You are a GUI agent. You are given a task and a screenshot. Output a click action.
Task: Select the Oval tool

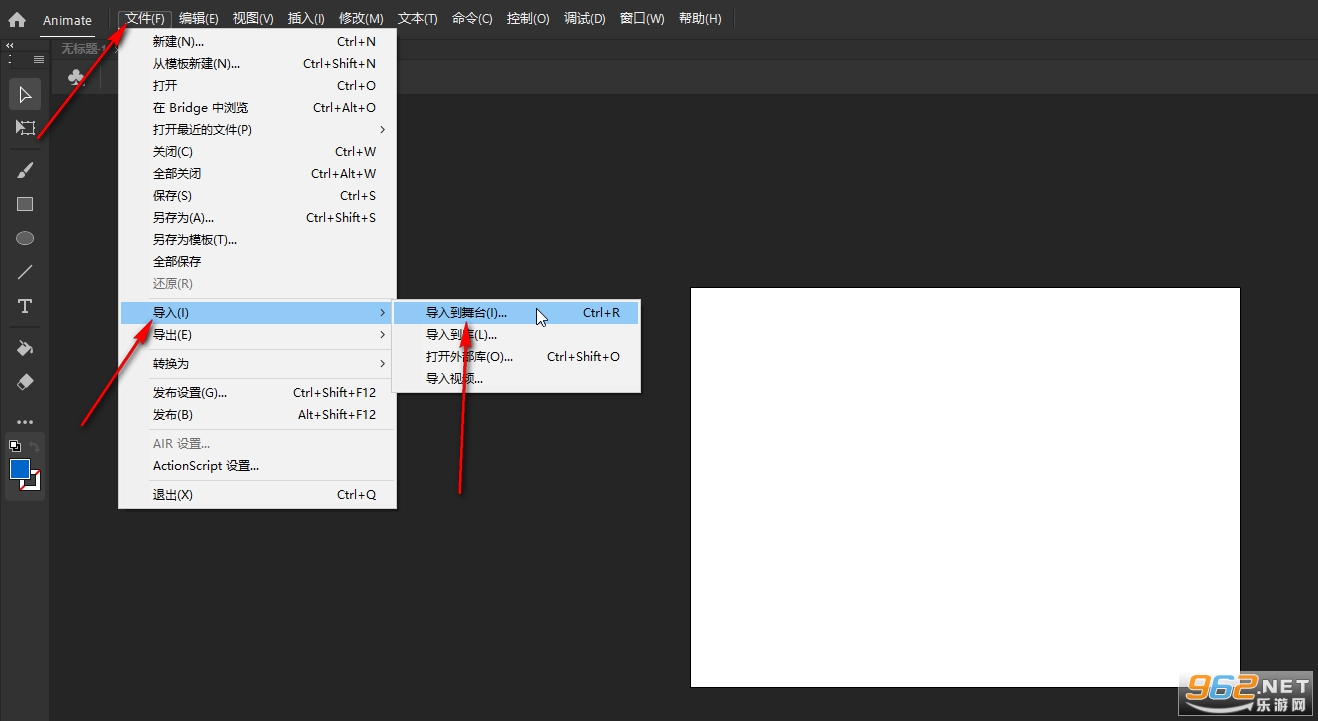[x=25, y=238]
